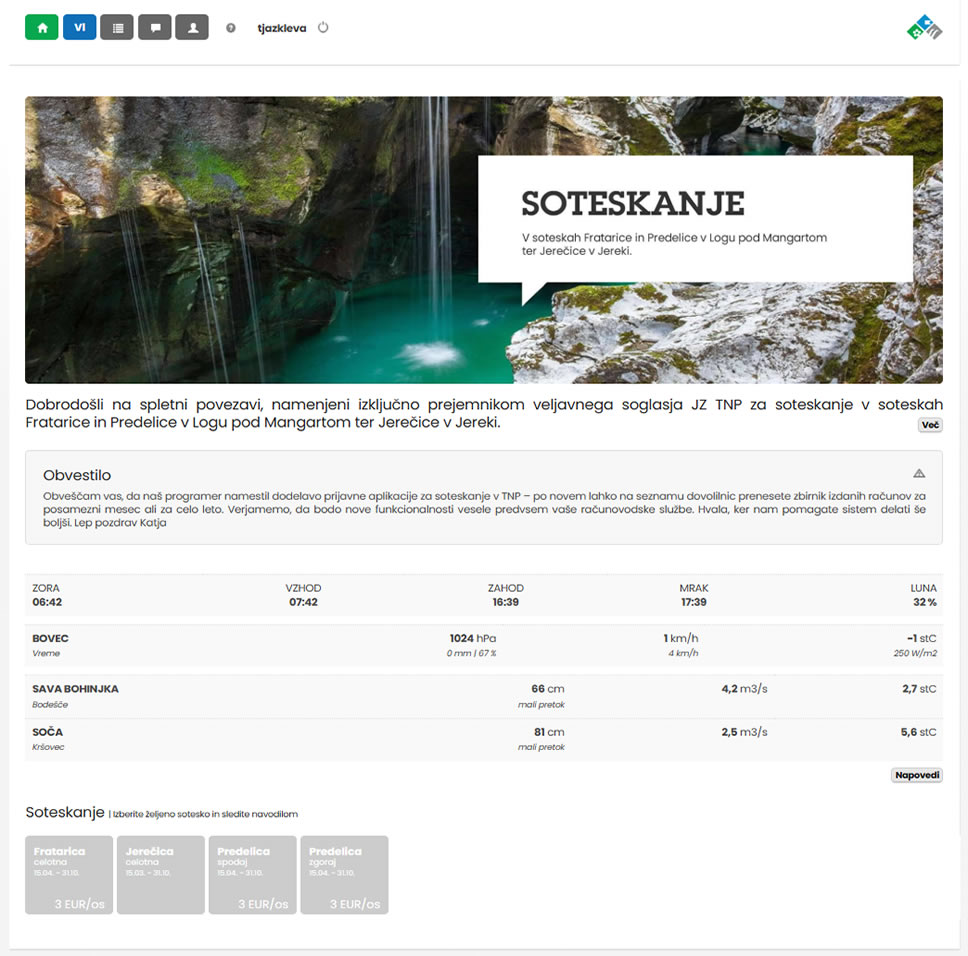Open the blue VI button
The width and height of the screenshot is (968, 956).
79,28
